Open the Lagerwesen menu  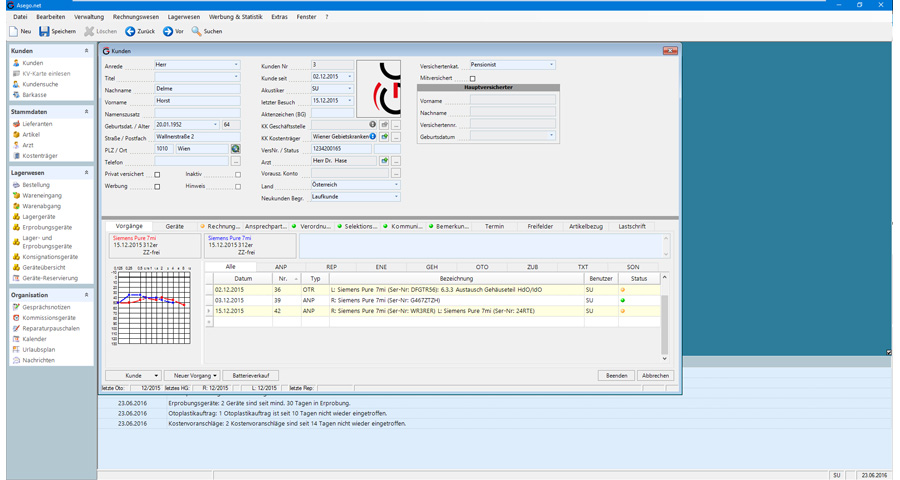tap(184, 17)
